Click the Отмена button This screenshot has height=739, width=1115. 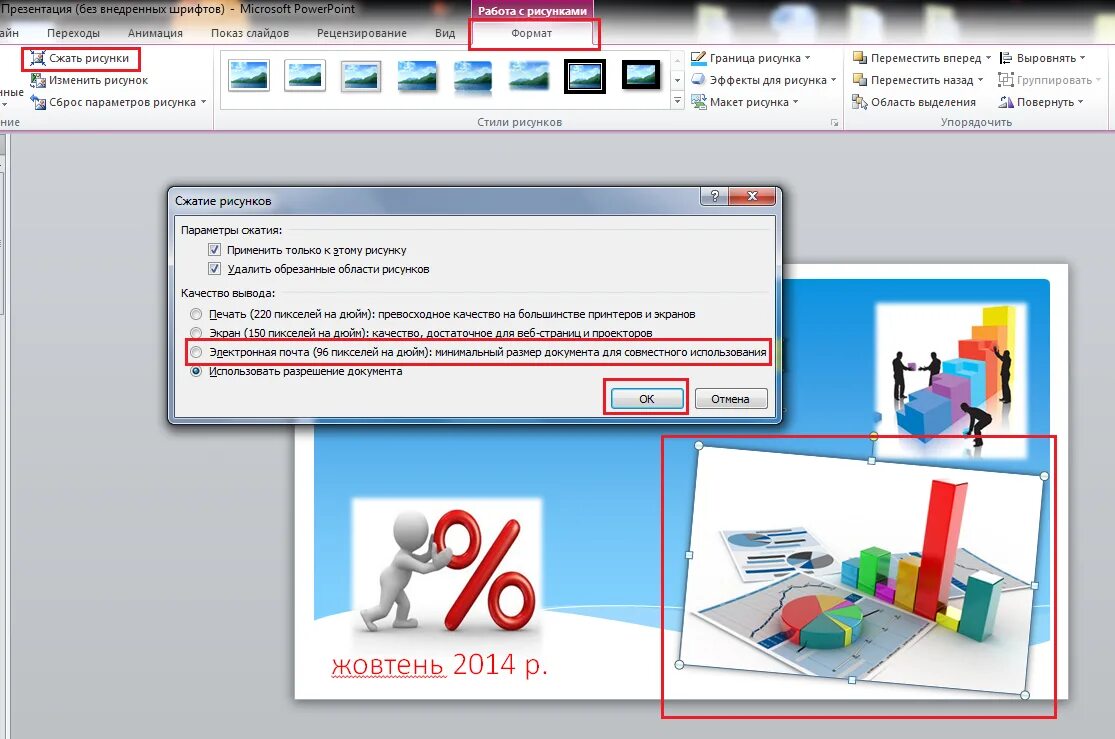[730, 399]
